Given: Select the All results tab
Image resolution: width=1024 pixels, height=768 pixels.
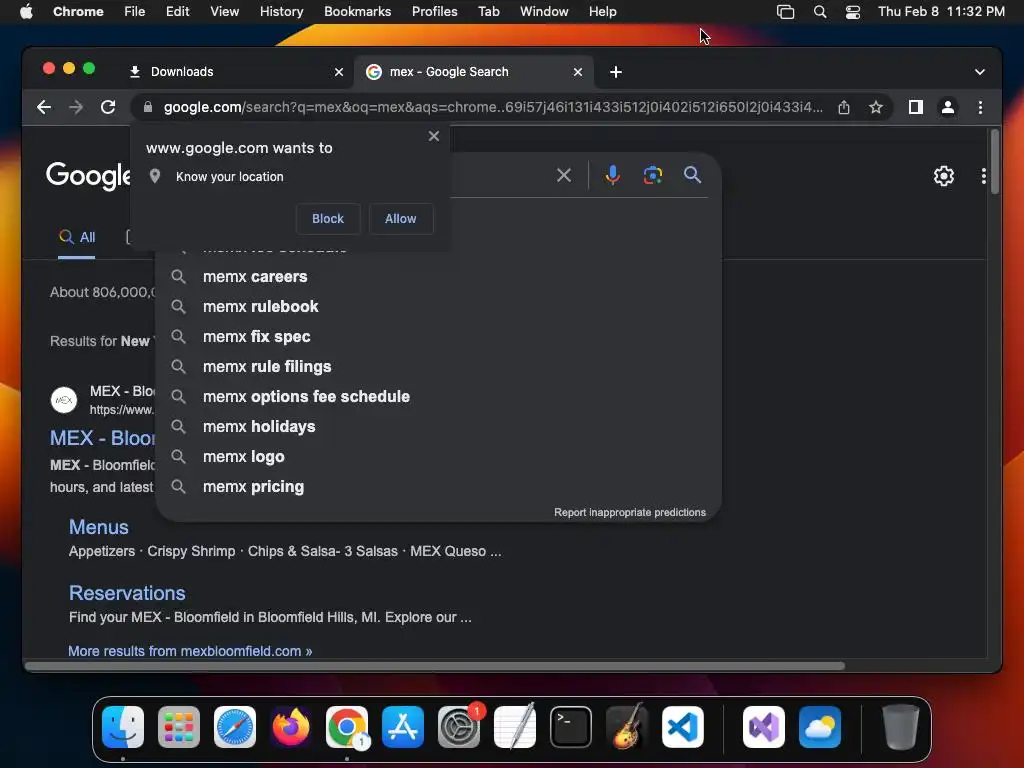Looking at the screenshot, I should (76, 238).
